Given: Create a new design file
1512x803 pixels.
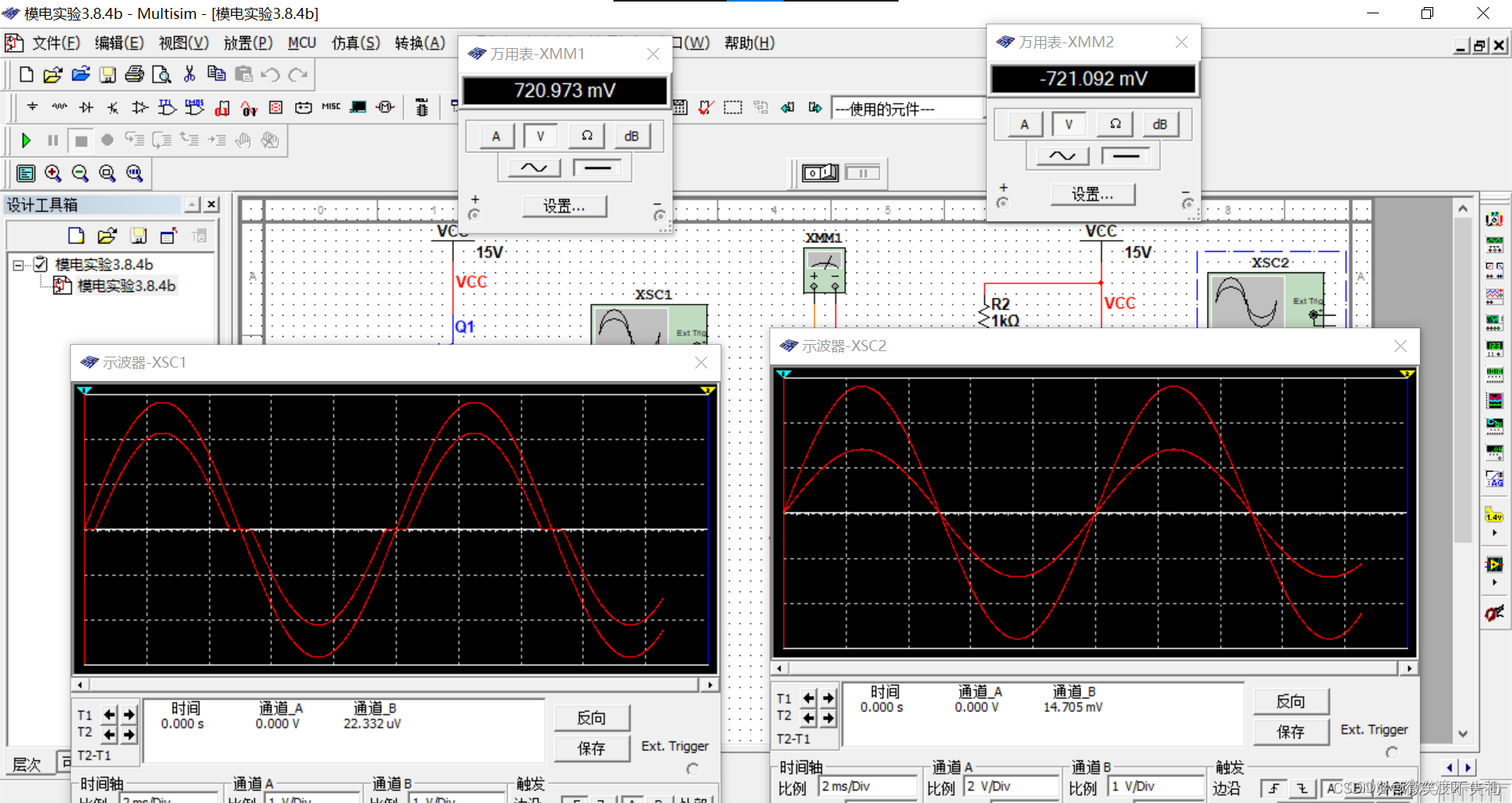Looking at the screenshot, I should (26, 74).
